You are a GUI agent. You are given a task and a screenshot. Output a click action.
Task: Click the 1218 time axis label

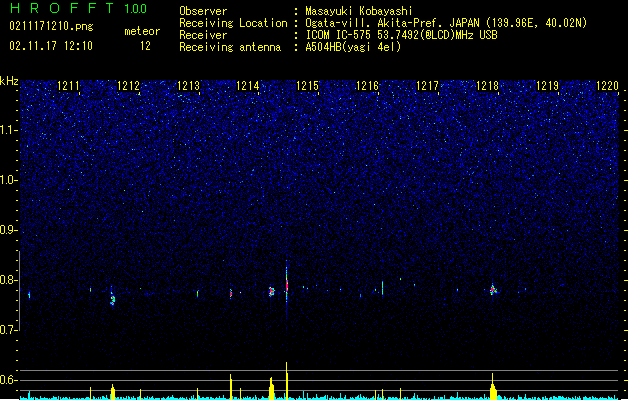coord(487,86)
